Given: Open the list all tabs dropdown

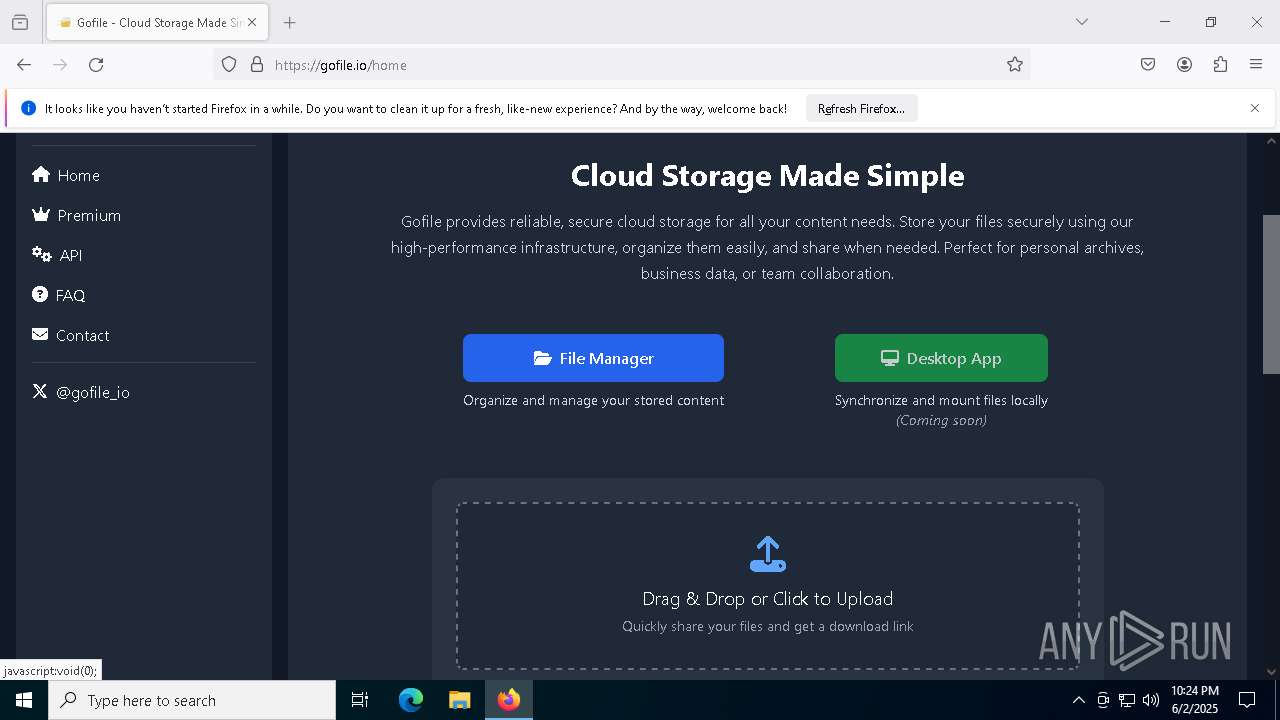Looking at the screenshot, I should 1081,22.
